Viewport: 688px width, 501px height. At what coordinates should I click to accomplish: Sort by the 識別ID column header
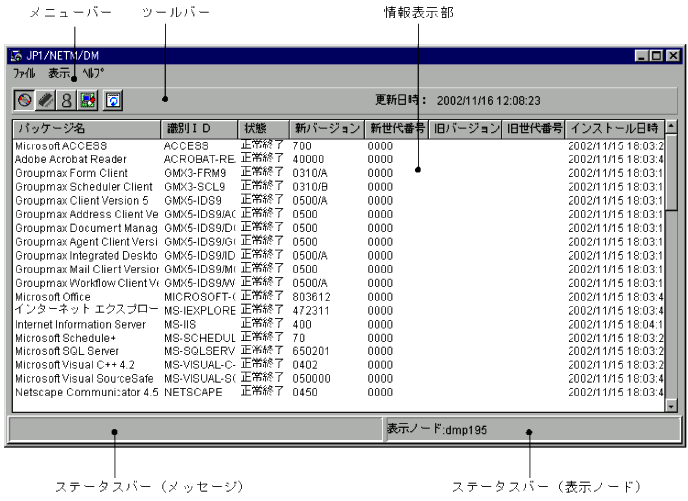coord(199,129)
